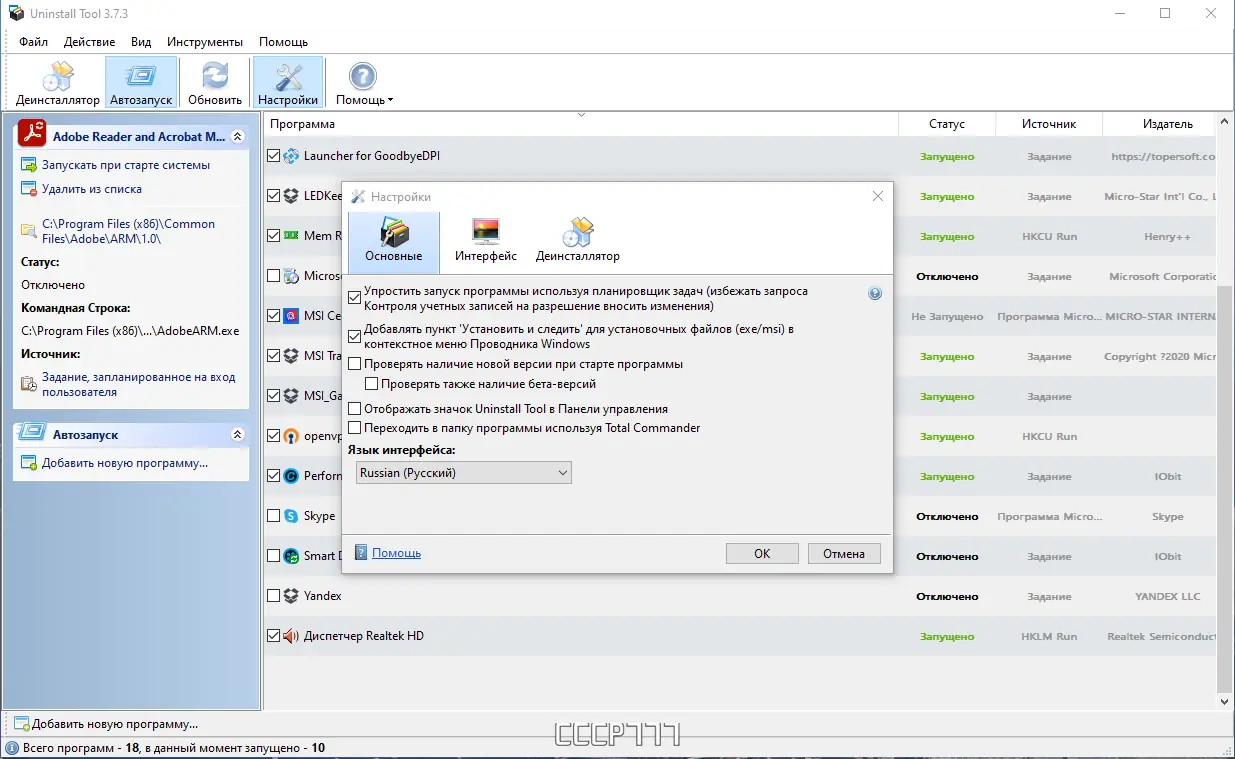Open the Помощь link in dialog
1235x759 pixels.
point(396,553)
